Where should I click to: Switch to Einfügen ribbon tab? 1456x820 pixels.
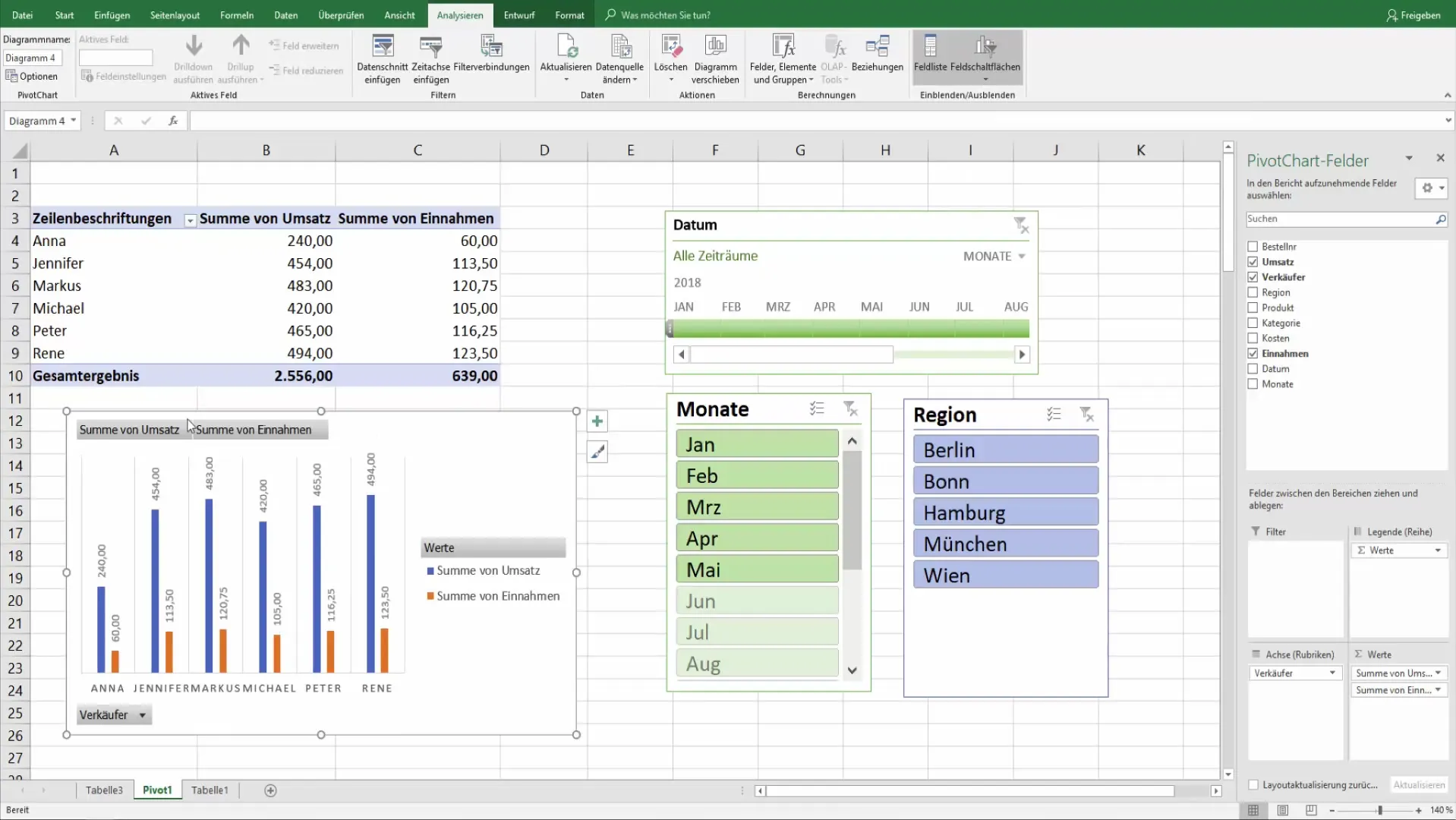(x=112, y=15)
